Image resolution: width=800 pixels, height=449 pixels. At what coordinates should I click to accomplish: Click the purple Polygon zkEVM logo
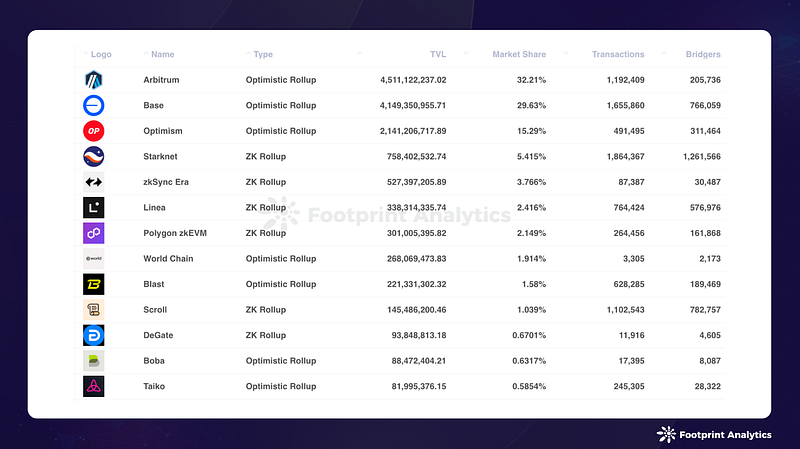point(93,233)
